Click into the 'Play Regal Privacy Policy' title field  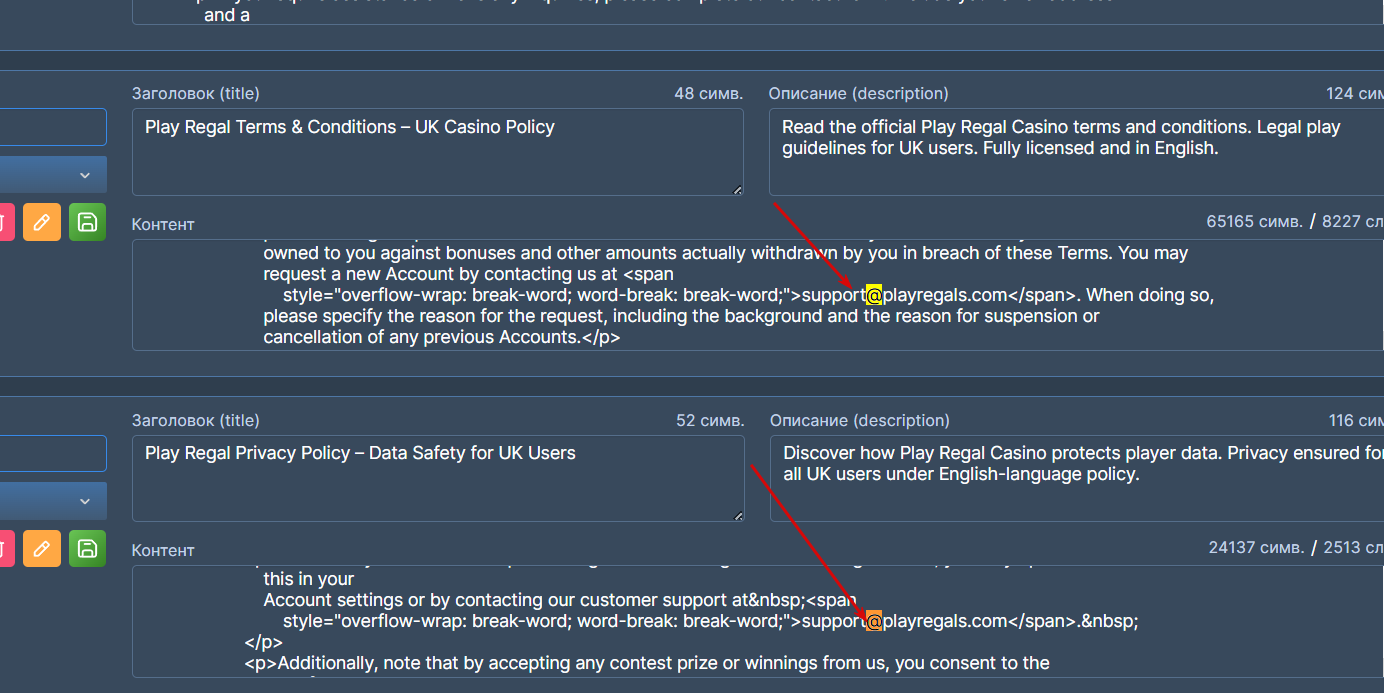point(438,478)
